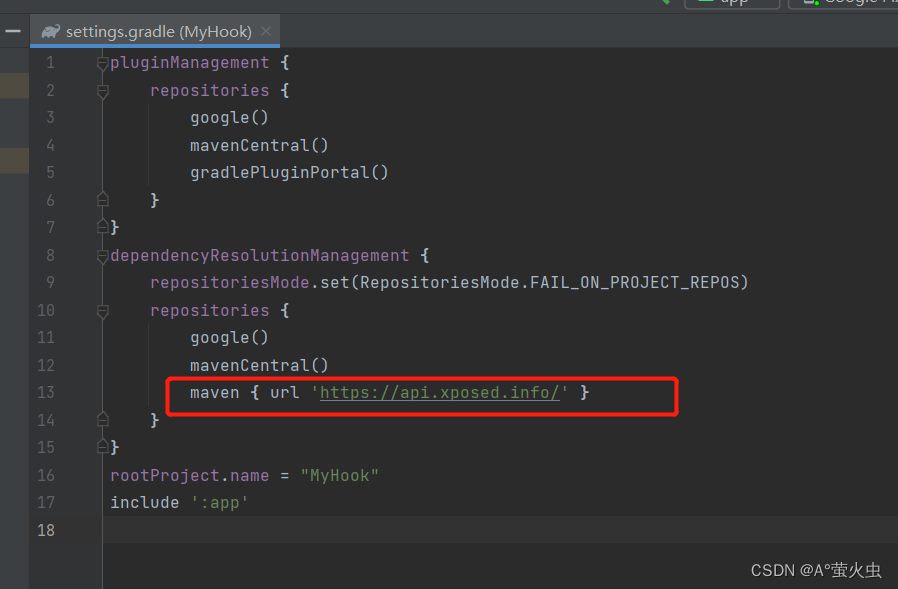Select the settings.gradle (MyHook) tab
The image size is (898, 589).
coord(155,32)
